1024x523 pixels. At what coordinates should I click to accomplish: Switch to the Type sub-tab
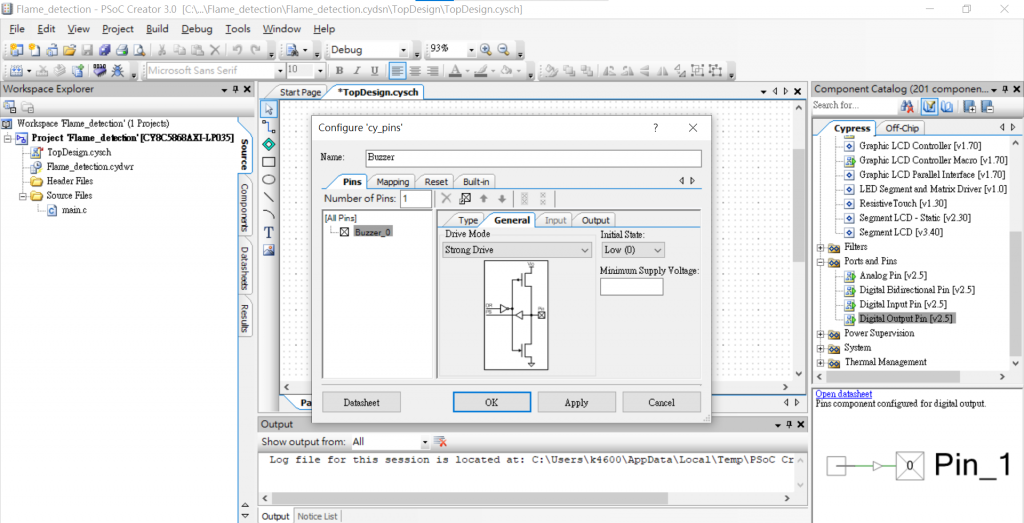[468, 220]
